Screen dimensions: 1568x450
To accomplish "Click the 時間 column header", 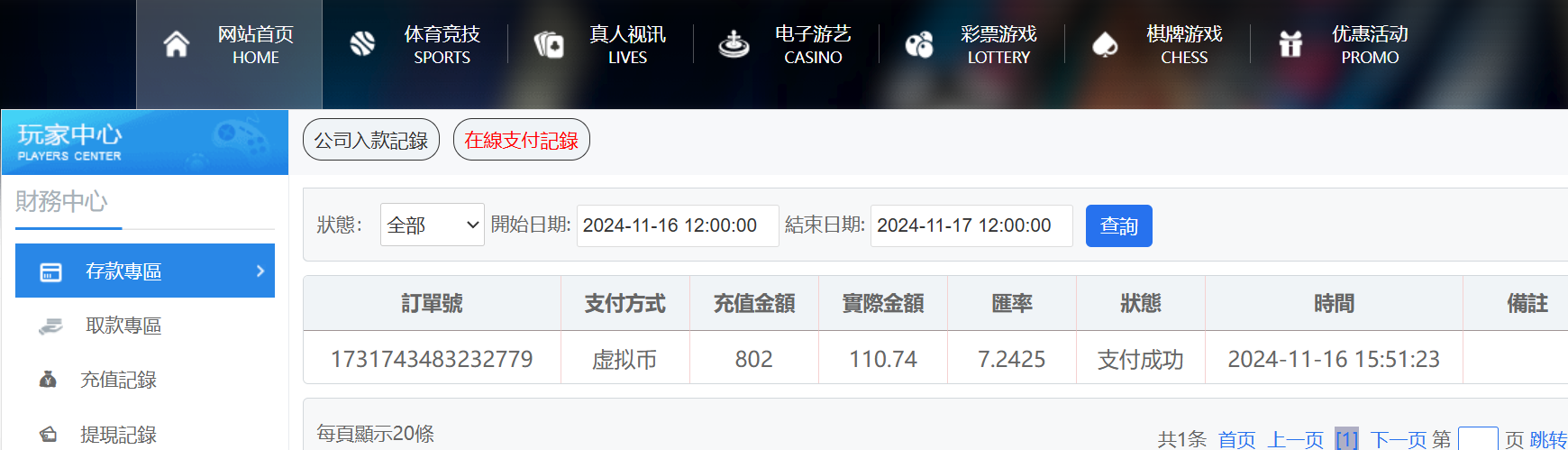I will [1335, 304].
